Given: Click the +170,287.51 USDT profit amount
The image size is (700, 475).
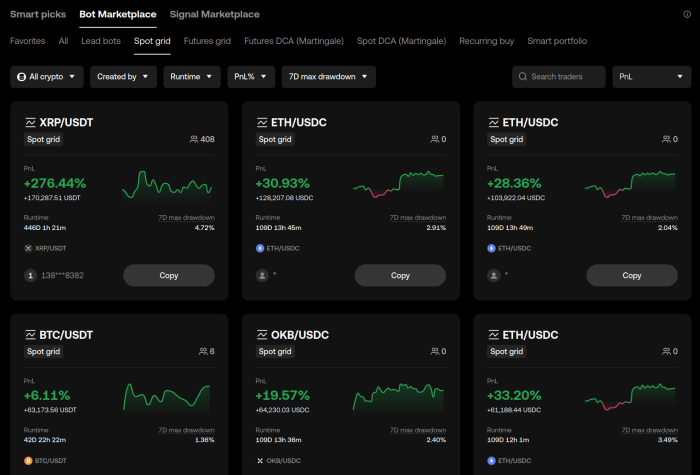Looking at the screenshot, I should tap(52, 198).
